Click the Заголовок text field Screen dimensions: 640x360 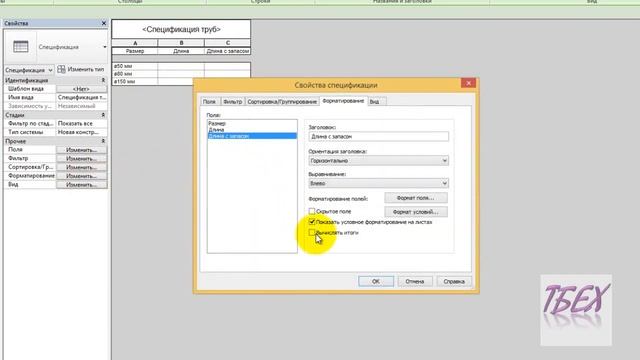coord(378,136)
